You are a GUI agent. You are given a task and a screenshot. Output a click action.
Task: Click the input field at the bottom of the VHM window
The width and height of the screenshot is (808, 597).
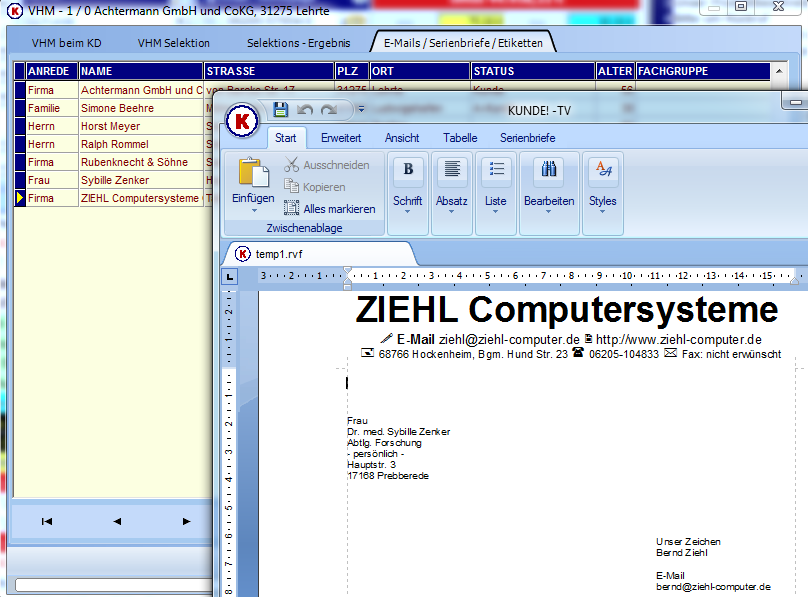(x=114, y=585)
